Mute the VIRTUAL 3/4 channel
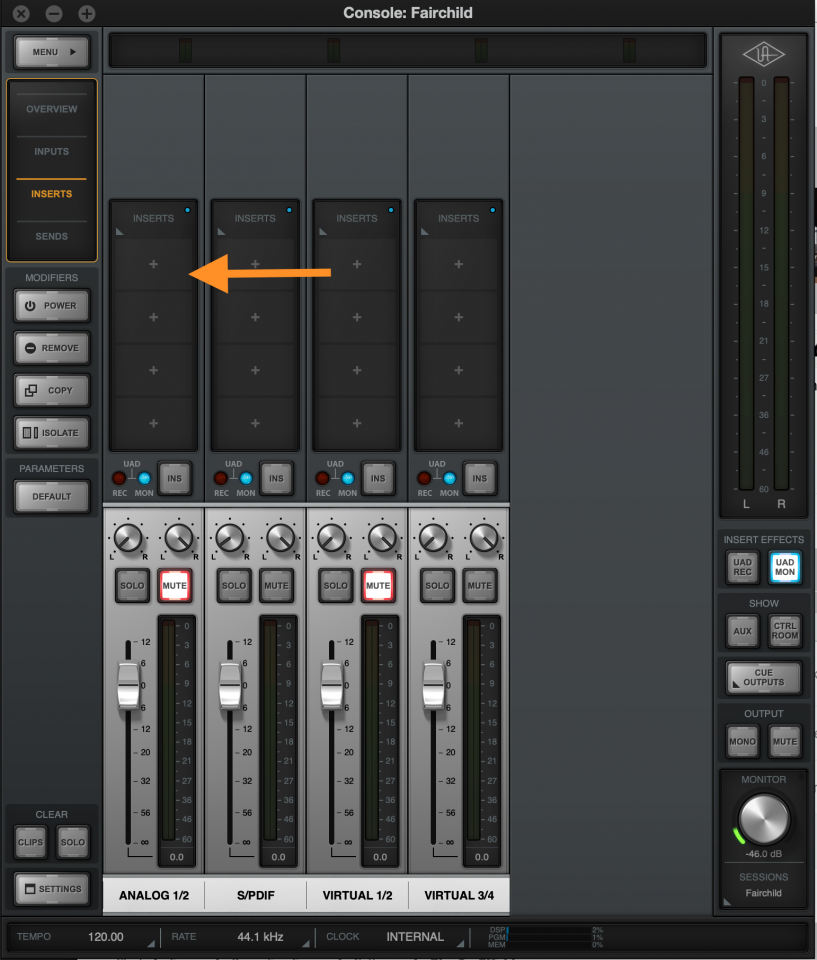817x960 pixels. pyautogui.click(x=480, y=585)
